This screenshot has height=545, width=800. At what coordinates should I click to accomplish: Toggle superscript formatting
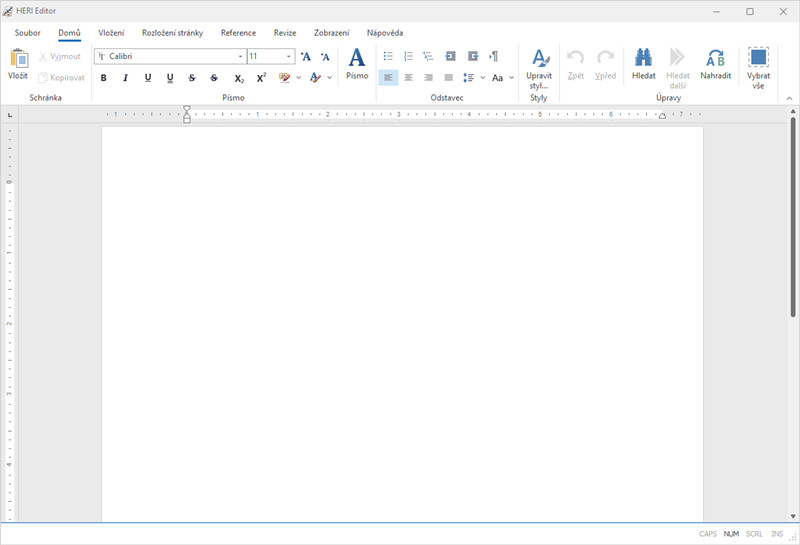point(261,78)
